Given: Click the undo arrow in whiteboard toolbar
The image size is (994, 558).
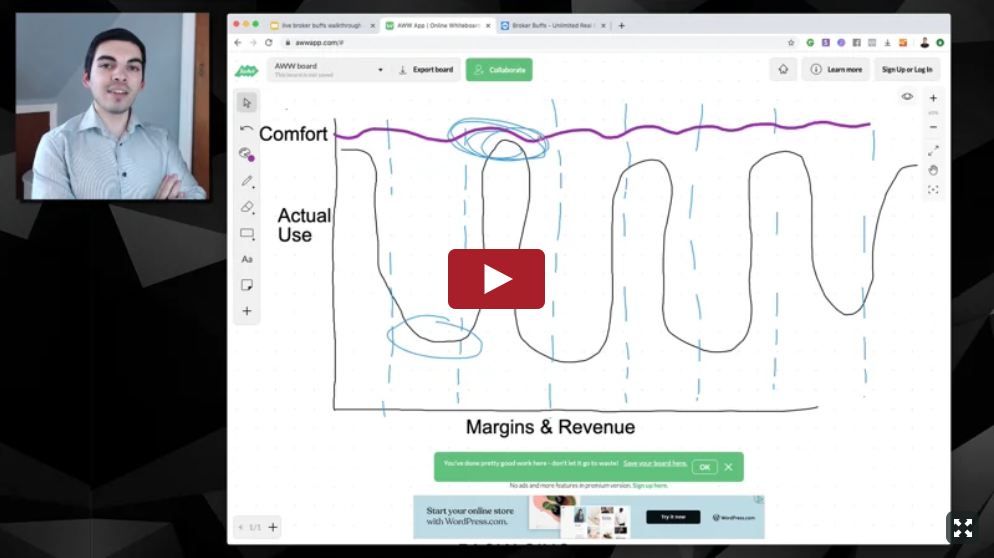Looking at the screenshot, I should point(246,129).
